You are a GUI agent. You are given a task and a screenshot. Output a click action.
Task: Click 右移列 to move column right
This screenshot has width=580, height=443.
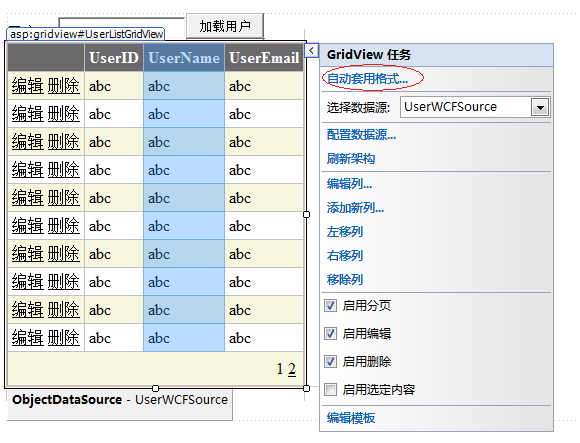click(x=345, y=256)
